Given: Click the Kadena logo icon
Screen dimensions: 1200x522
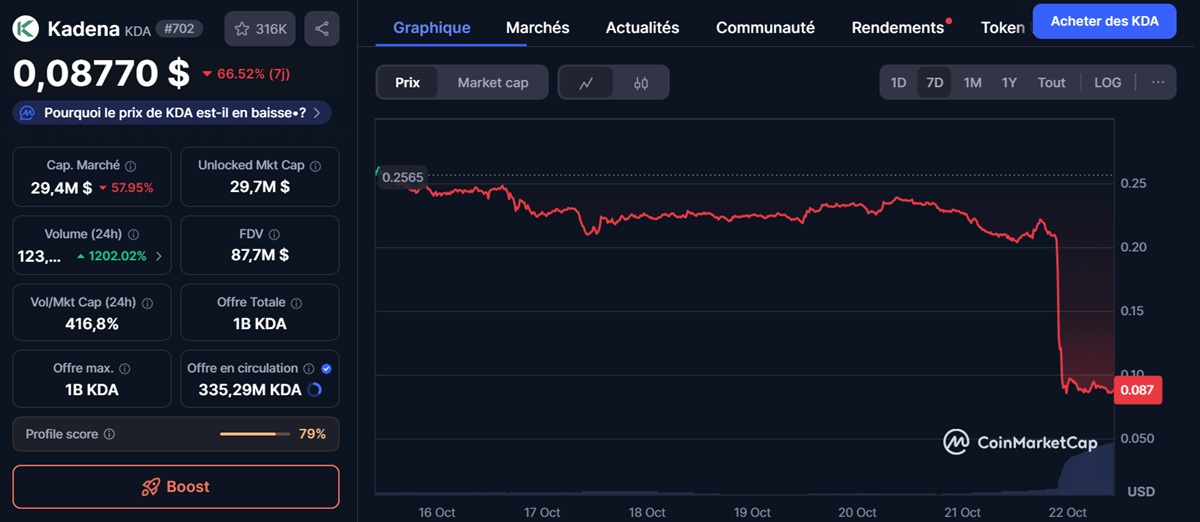Looking at the screenshot, I should (x=26, y=29).
